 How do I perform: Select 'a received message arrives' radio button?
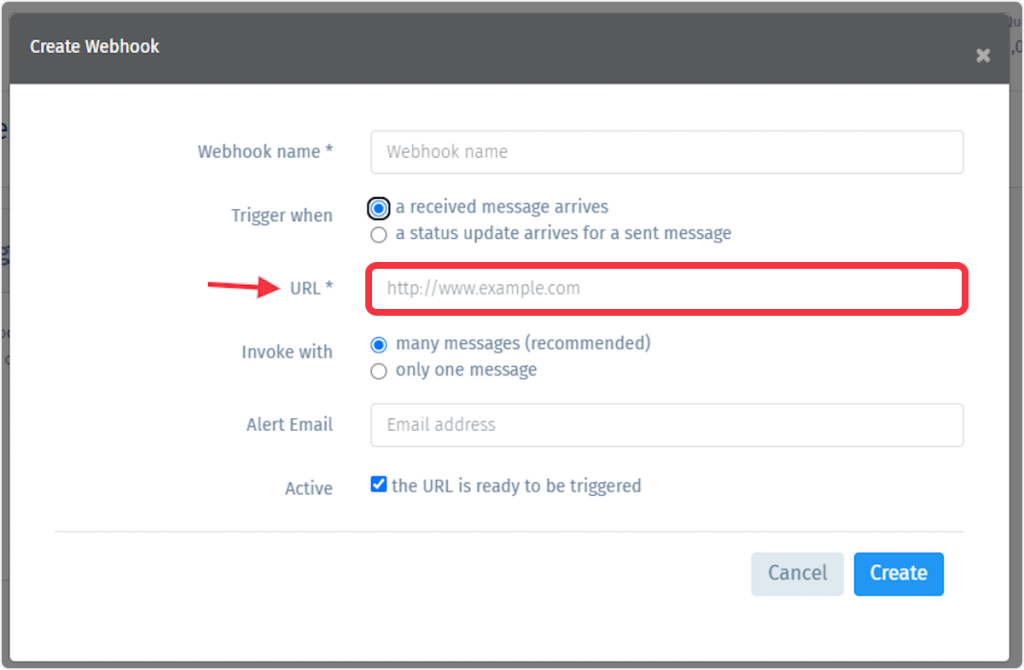tap(379, 208)
